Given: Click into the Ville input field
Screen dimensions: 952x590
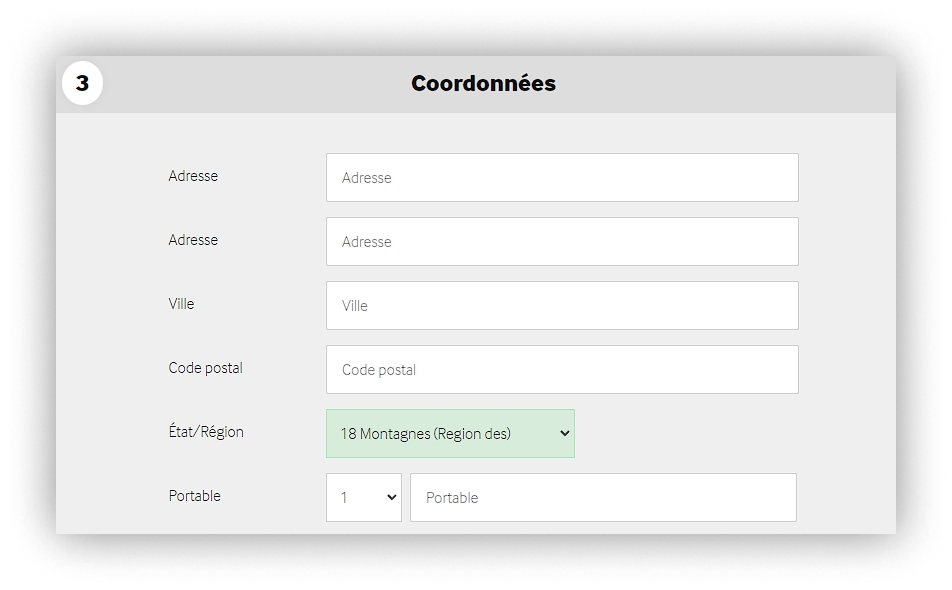Looking at the screenshot, I should click(x=561, y=305).
